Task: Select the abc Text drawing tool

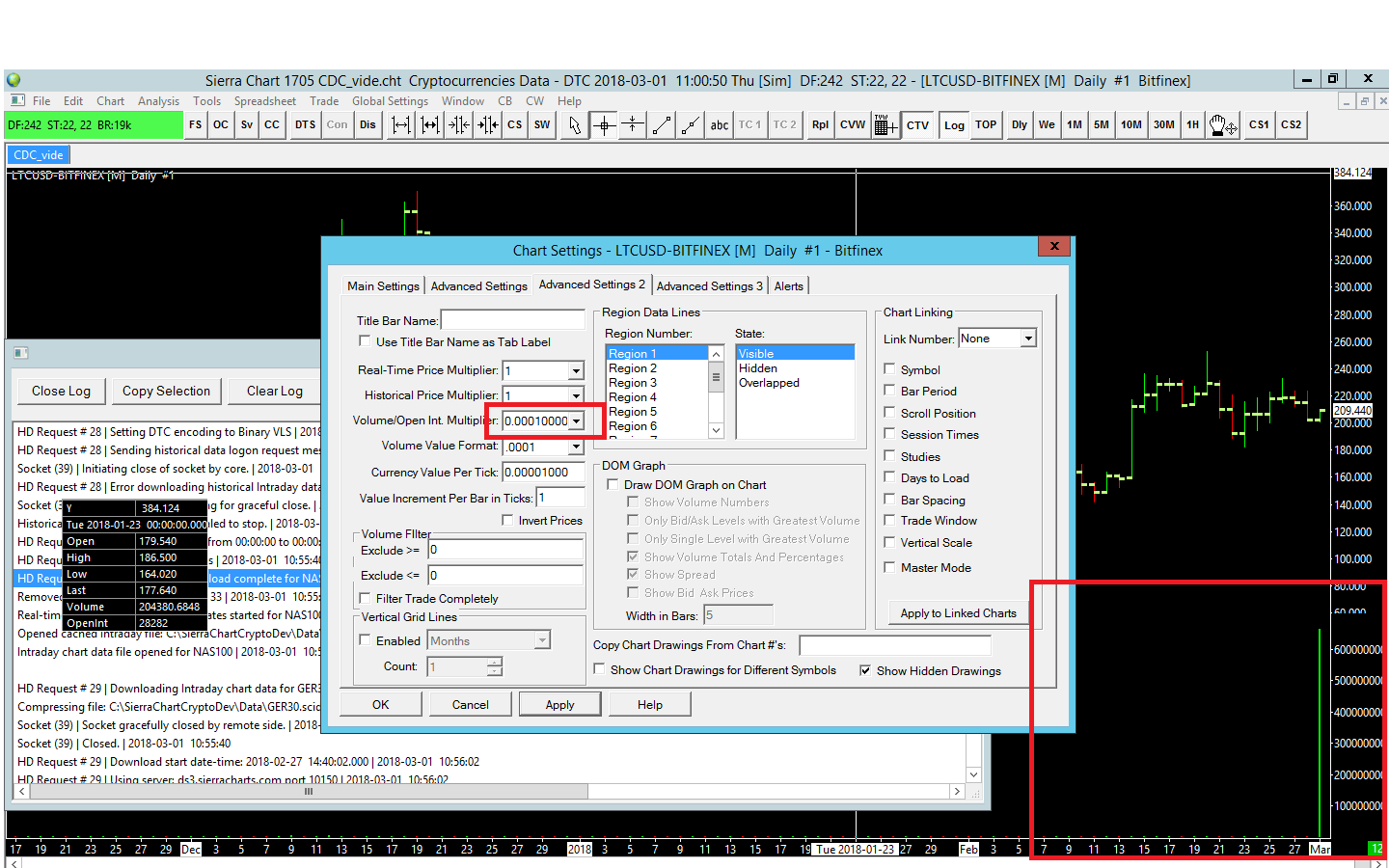Action: 720,125
